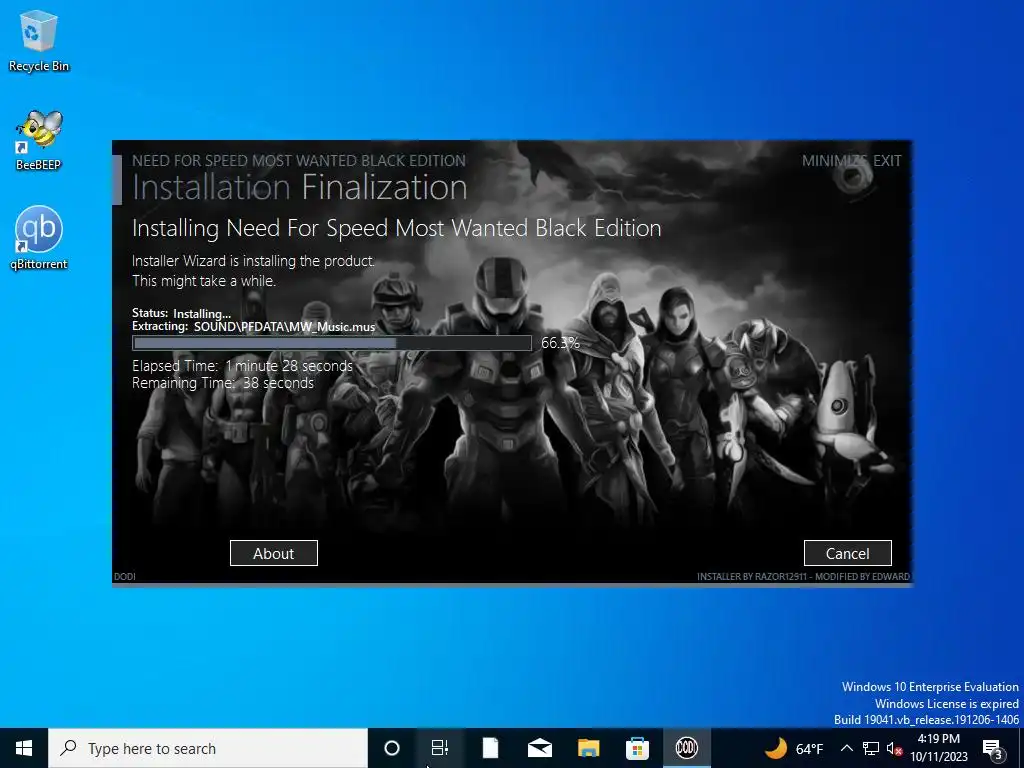
Task: Open Cortana from the taskbar circle icon
Action: pos(392,748)
